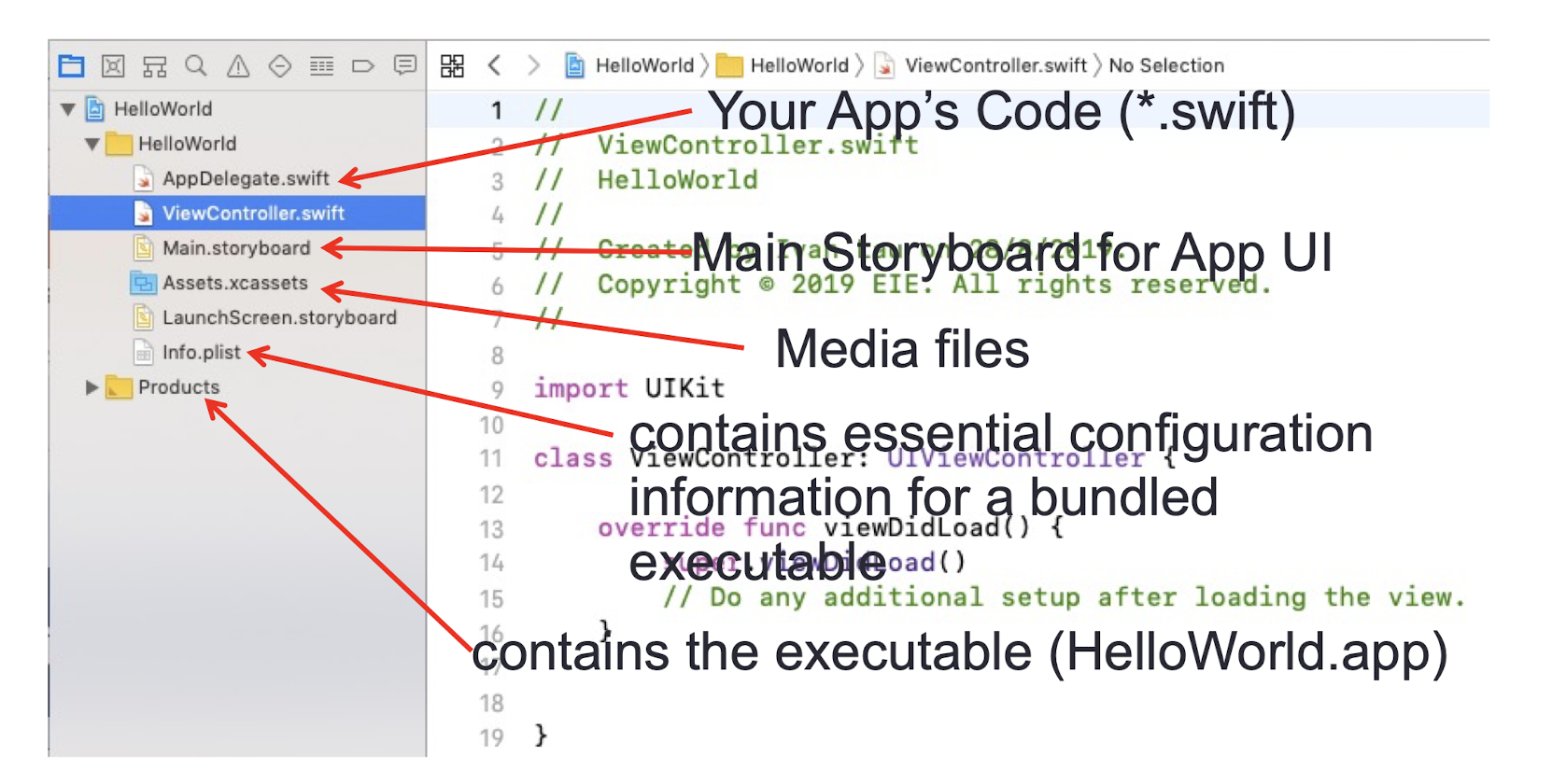Open the related items grid menu
This screenshot has height=784, width=1552.
pos(452,65)
